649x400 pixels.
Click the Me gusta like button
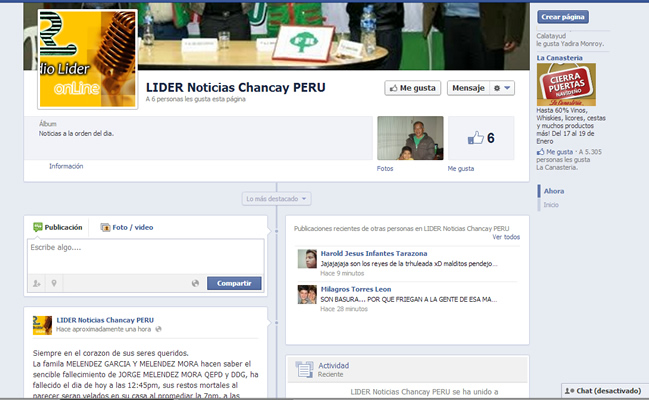coord(413,88)
